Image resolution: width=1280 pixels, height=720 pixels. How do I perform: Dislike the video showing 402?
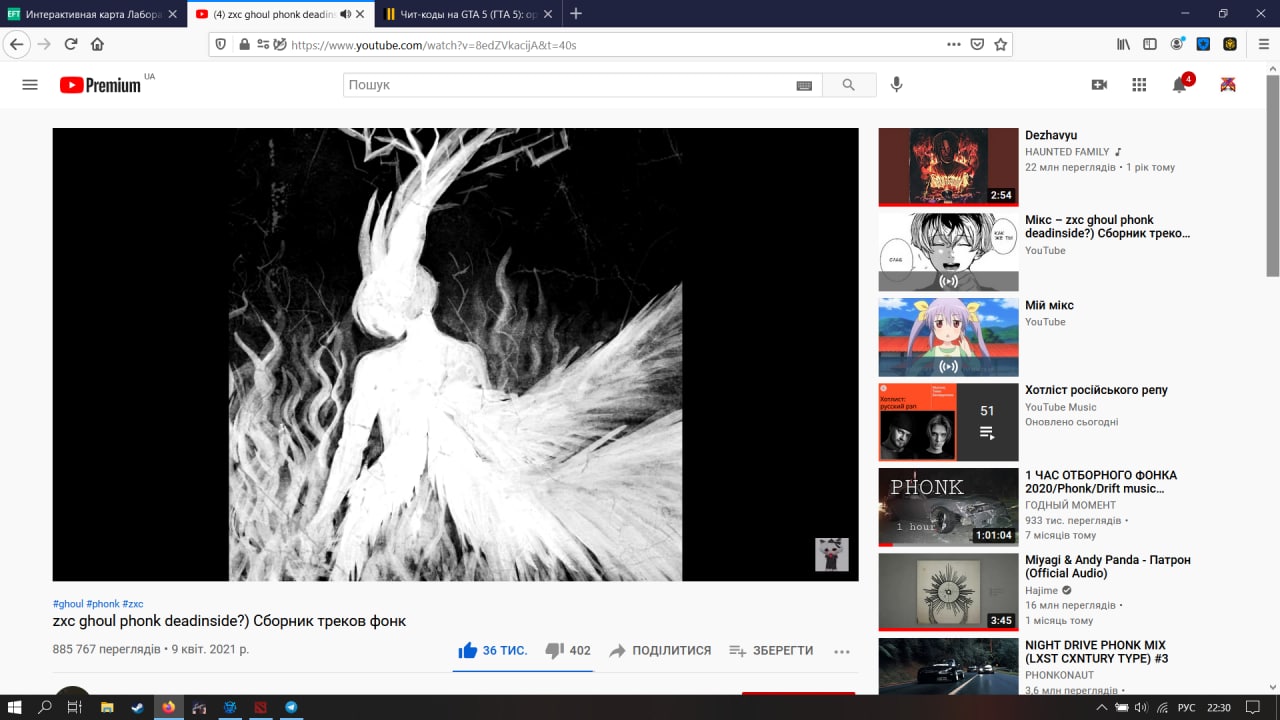[568, 650]
